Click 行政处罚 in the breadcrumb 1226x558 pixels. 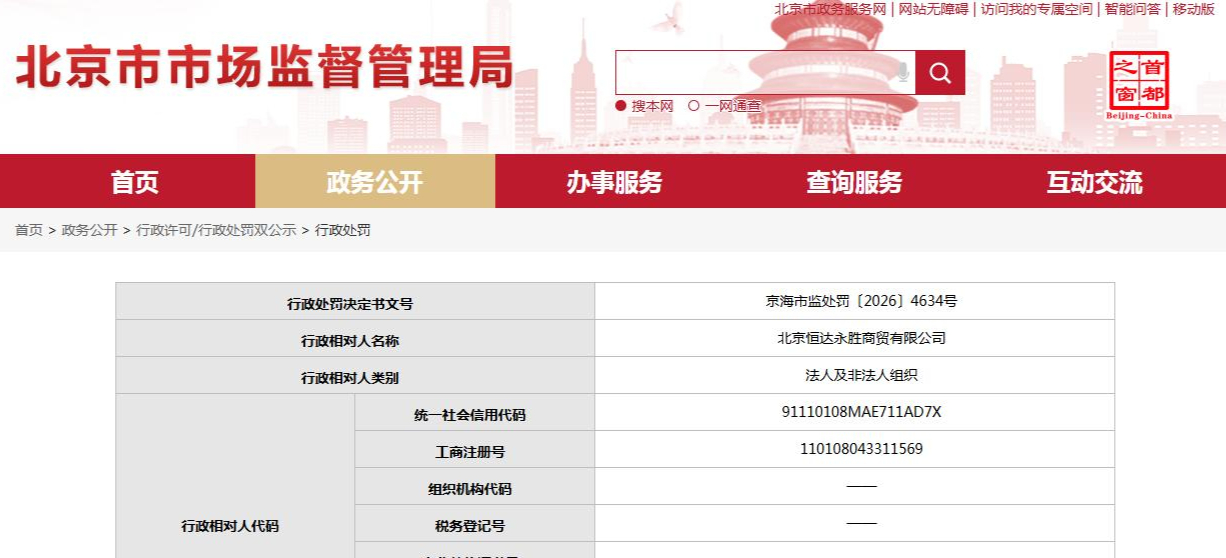(x=343, y=230)
